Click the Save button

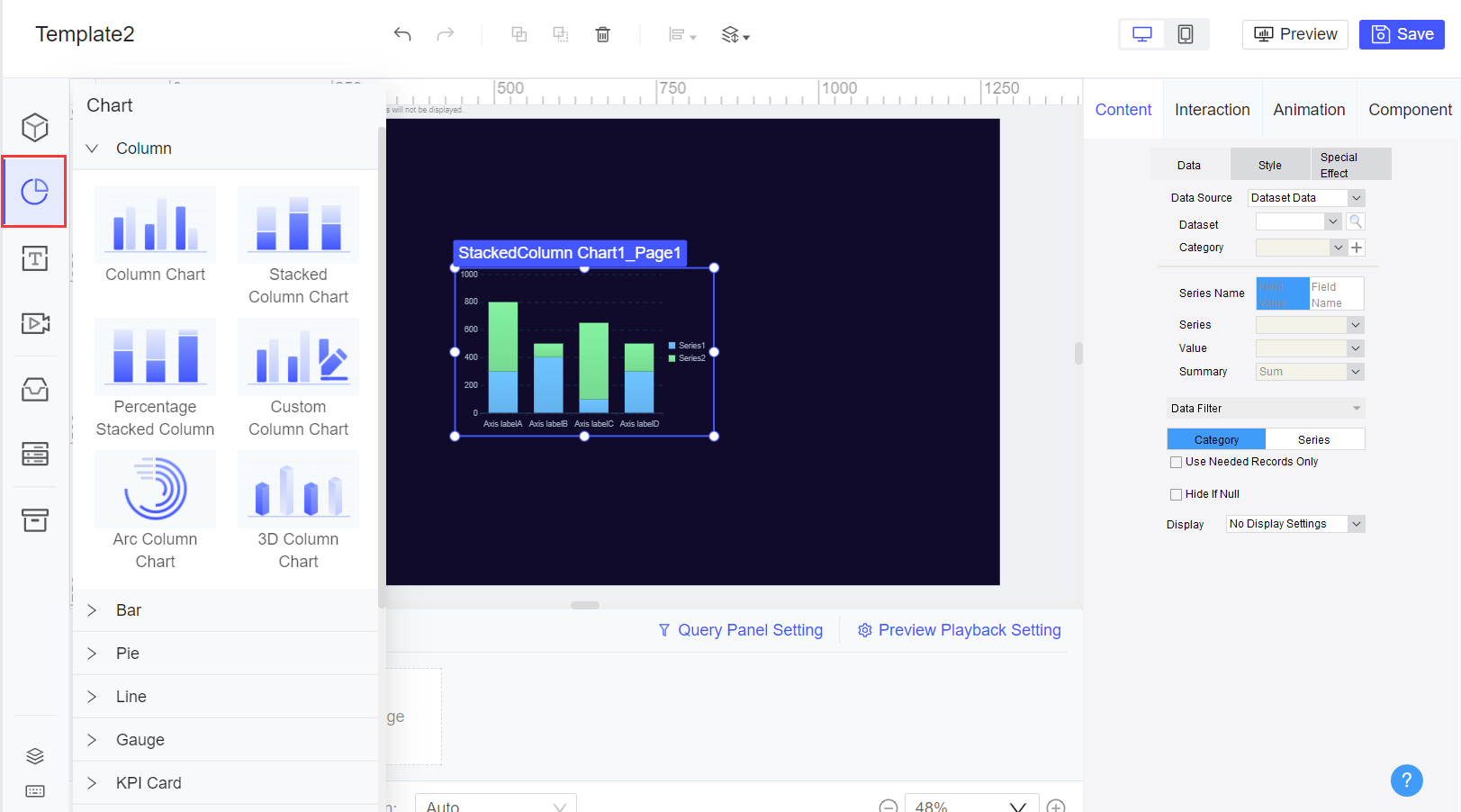(x=1402, y=33)
